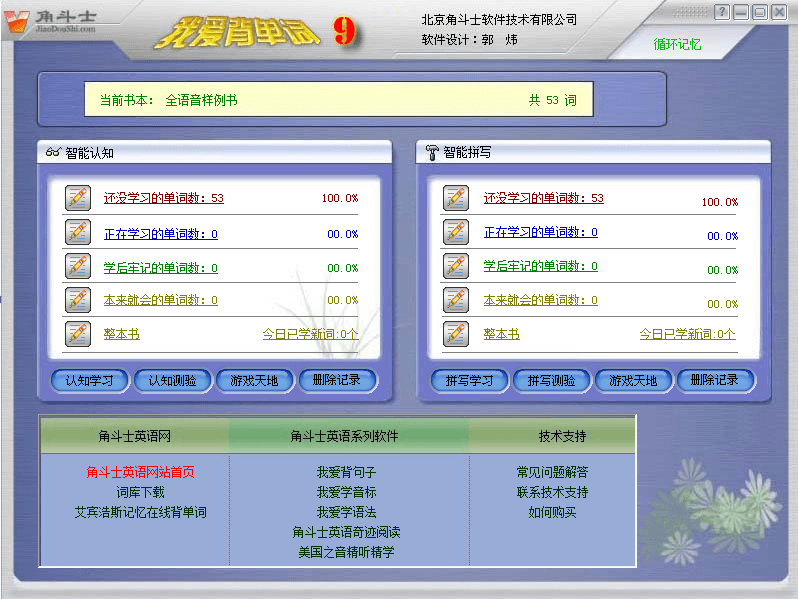
Task: Start 拼写测验 button
Action: coord(551,381)
